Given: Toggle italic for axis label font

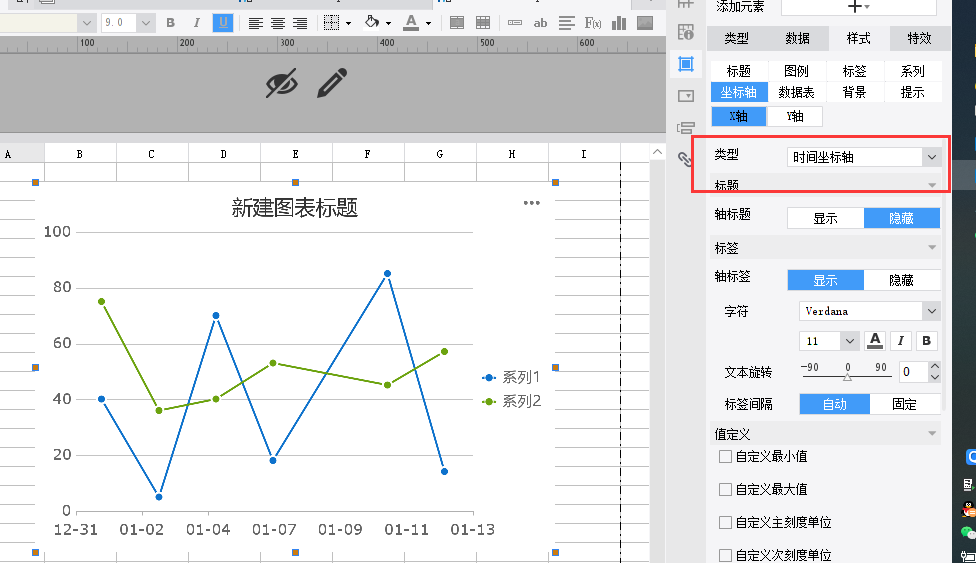Looking at the screenshot, I should 900,341.
